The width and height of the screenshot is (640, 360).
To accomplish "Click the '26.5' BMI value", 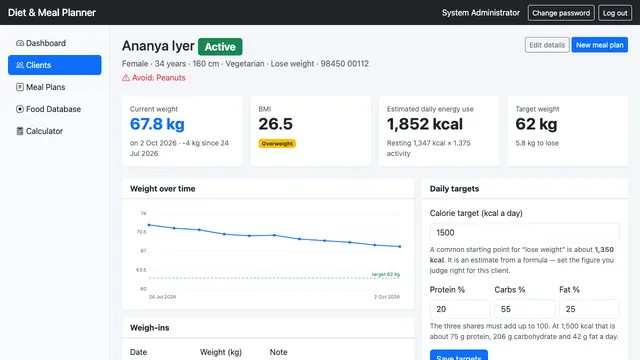I will tap(276, 124).
